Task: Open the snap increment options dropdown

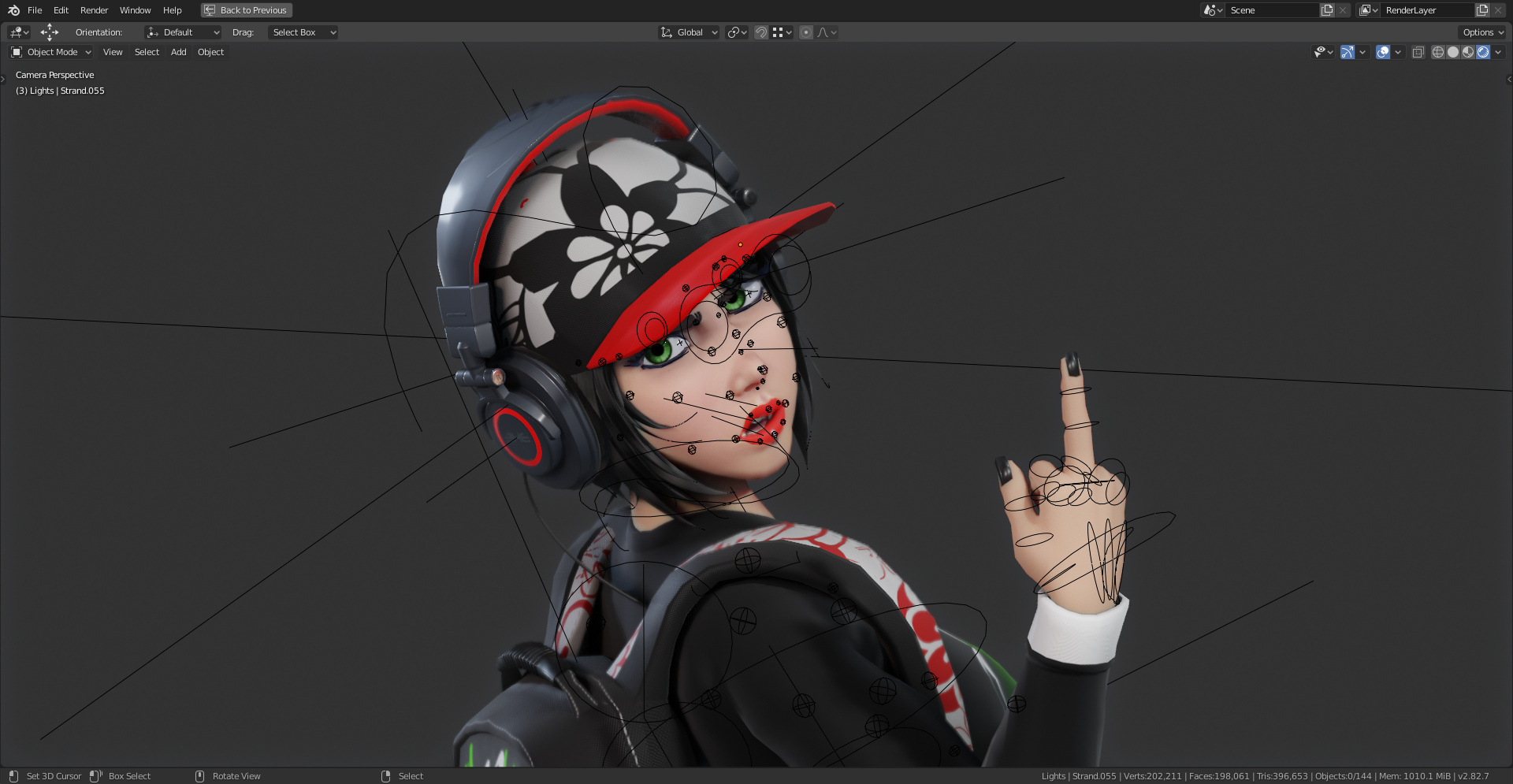Action: click(783, 32)
